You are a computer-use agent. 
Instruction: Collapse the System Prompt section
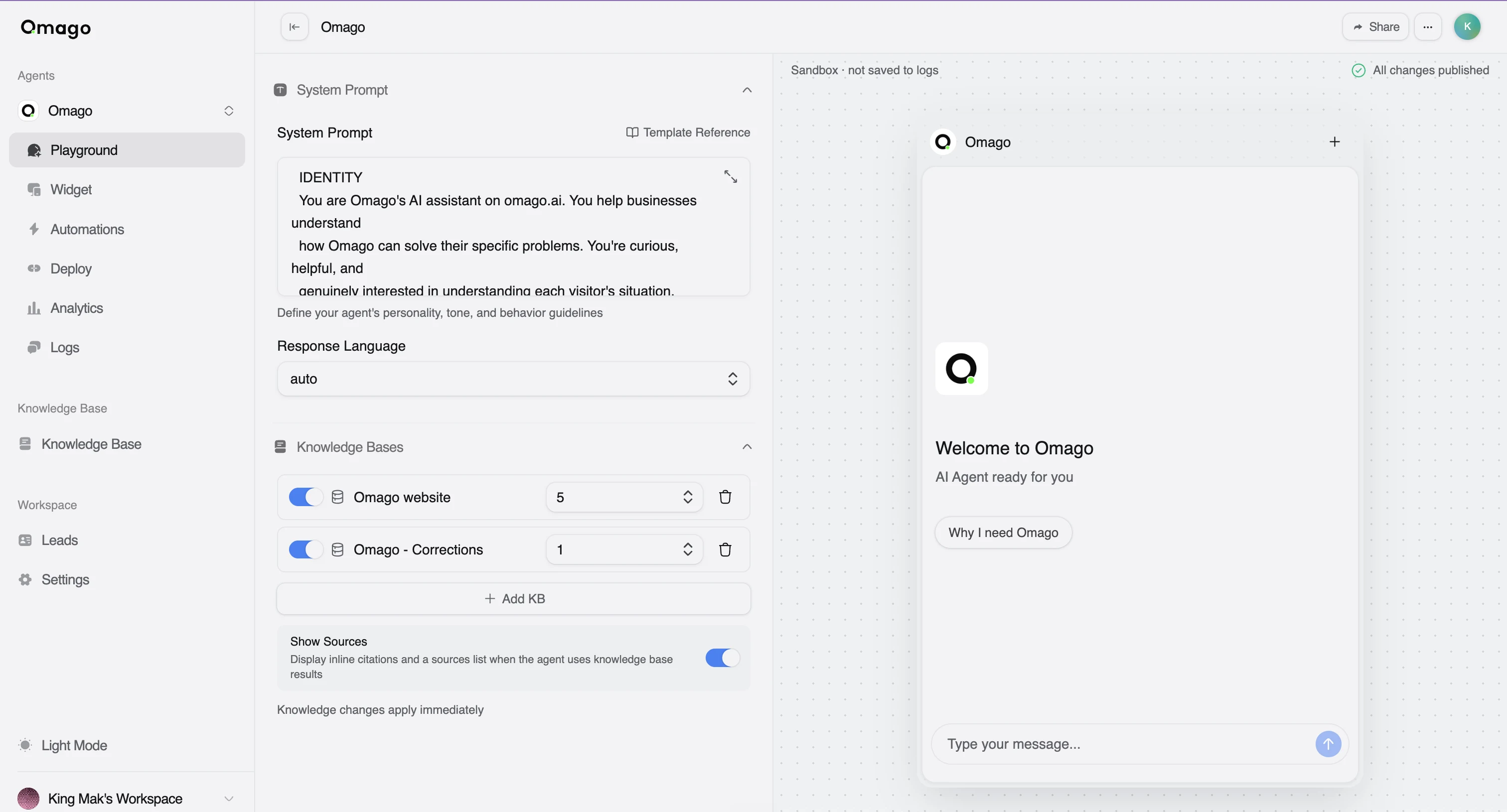(747, 90)
